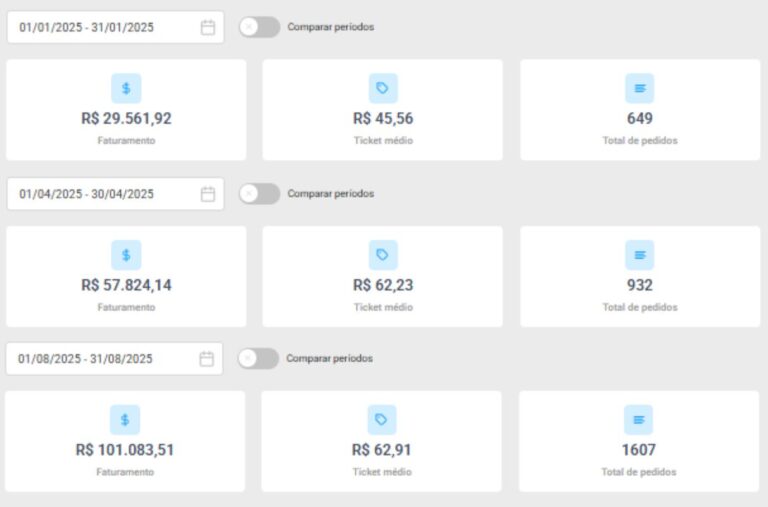This screenshot has width=768, height=507.
Task: Click dollar icon above R$ 101.083,51
Action: (125, 420)
